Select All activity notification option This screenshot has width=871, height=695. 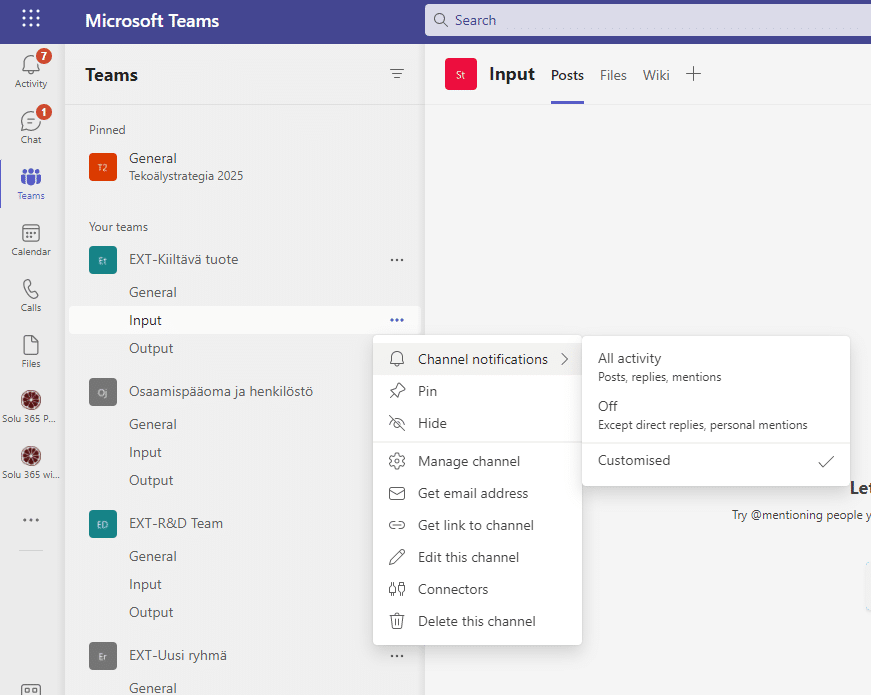pyautogui.click(x=715, y=367)
